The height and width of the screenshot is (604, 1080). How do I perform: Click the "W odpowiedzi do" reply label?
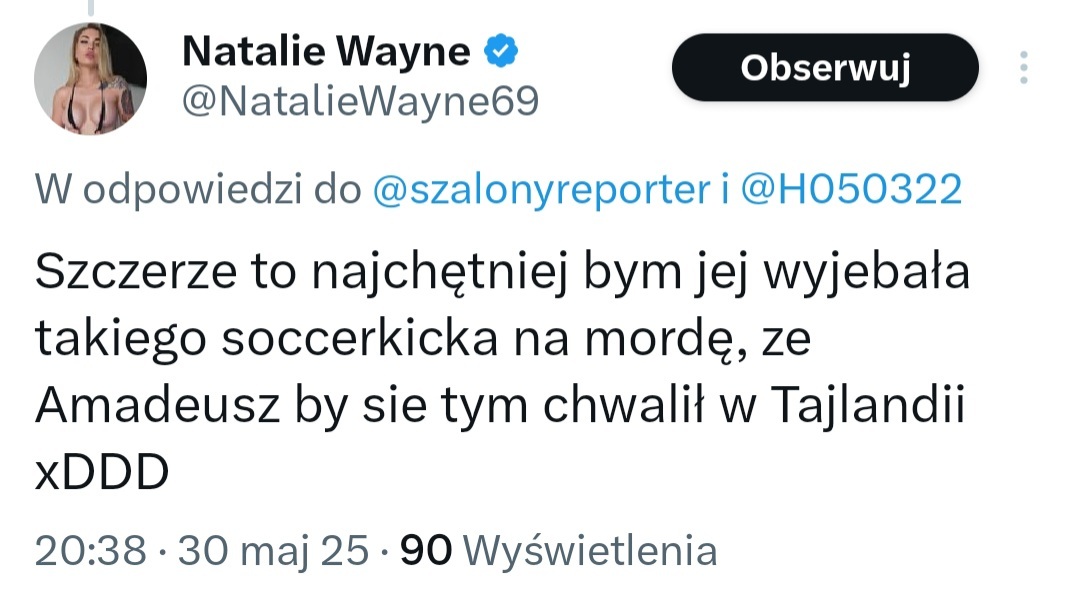click(x=197, y=188)
